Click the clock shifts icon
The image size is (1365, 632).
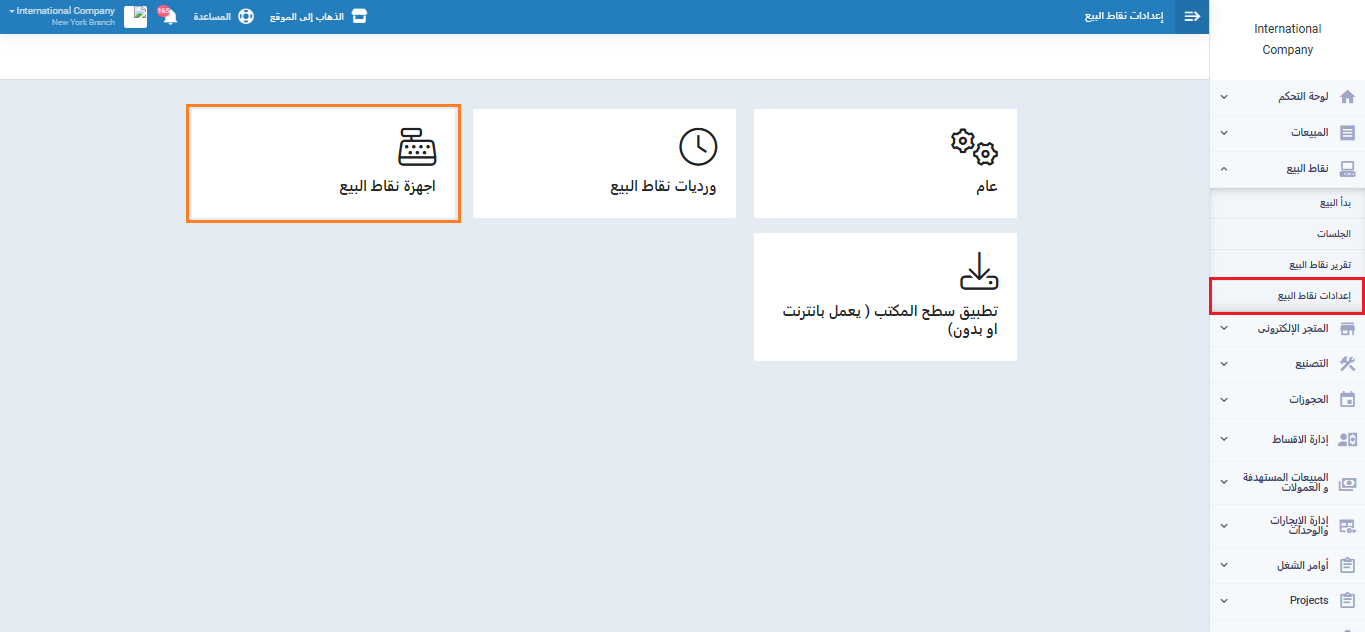[x=698, y=146]
